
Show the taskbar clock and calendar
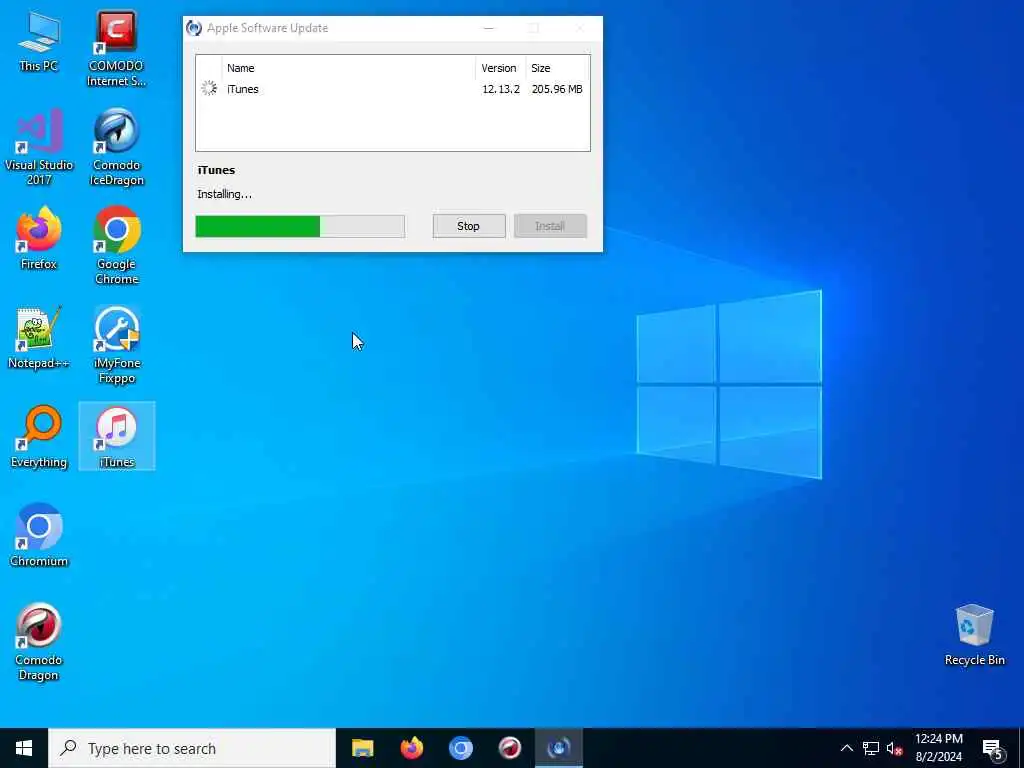coord(938,748)
